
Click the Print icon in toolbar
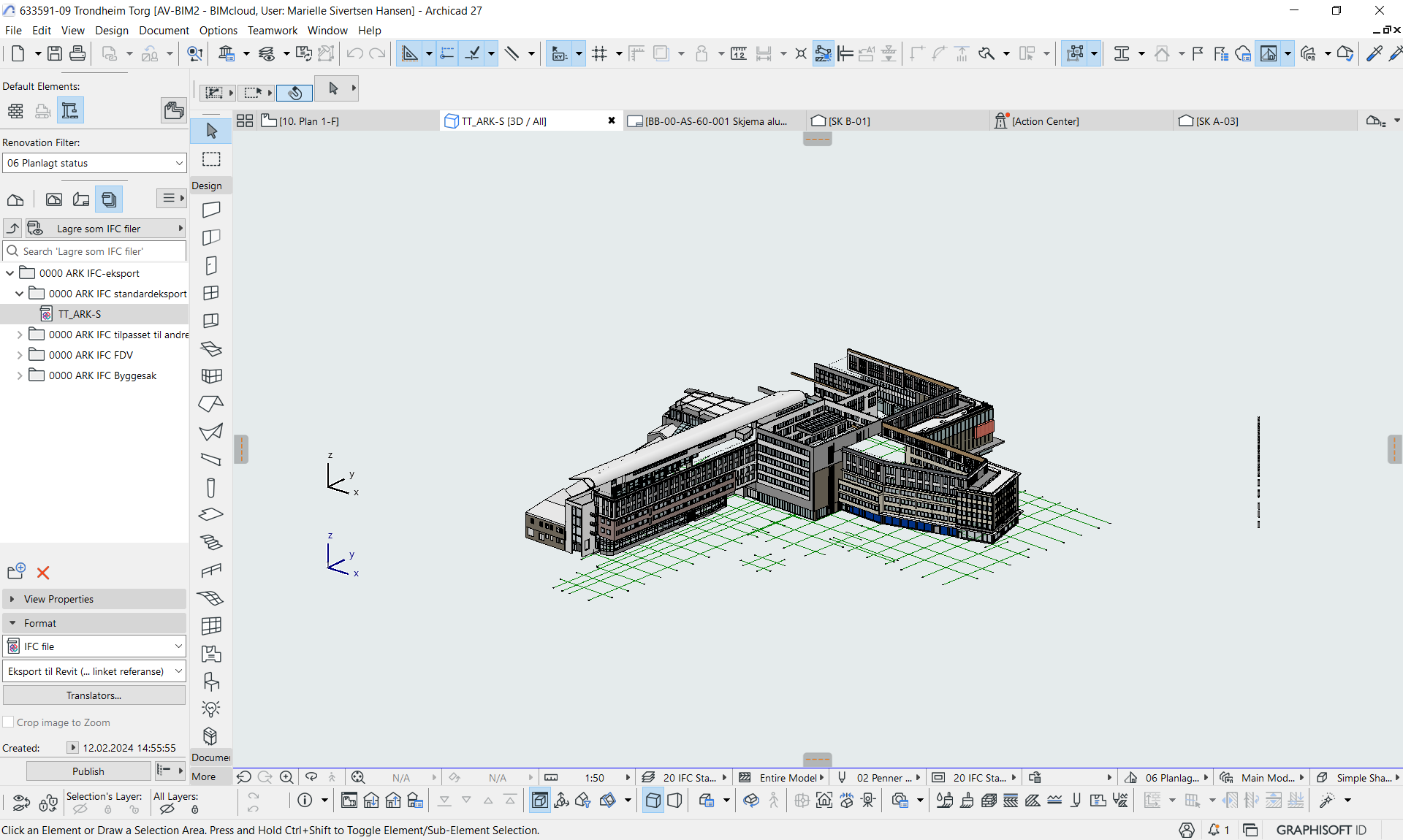point(77,53)
